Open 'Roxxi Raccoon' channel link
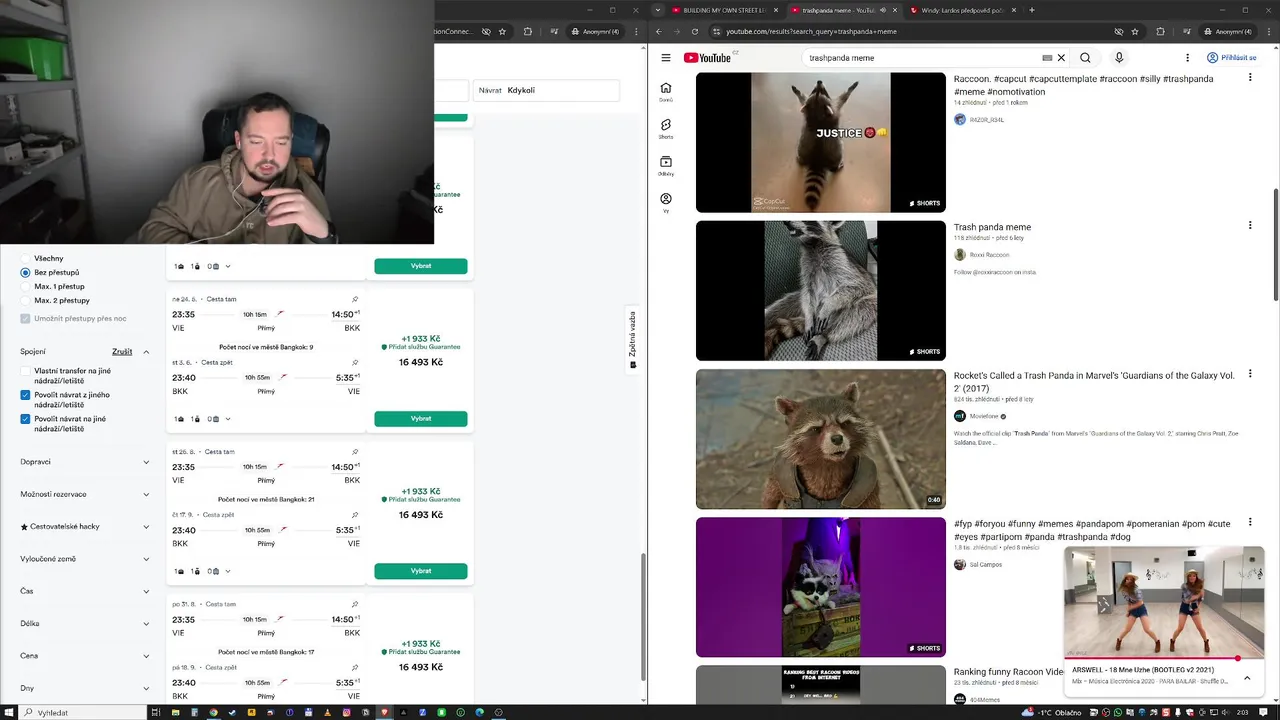The height and width of the screenshot is (720, 1280). 989,255
